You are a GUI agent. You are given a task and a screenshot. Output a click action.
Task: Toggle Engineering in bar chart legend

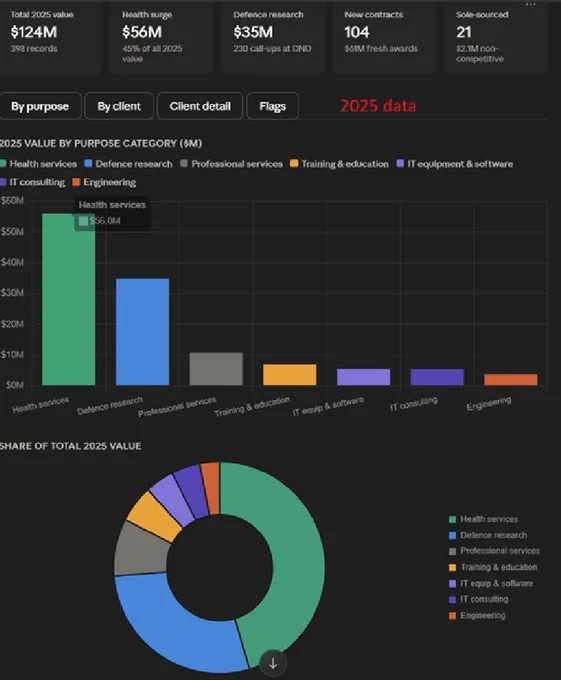click(x=104, y=182)
